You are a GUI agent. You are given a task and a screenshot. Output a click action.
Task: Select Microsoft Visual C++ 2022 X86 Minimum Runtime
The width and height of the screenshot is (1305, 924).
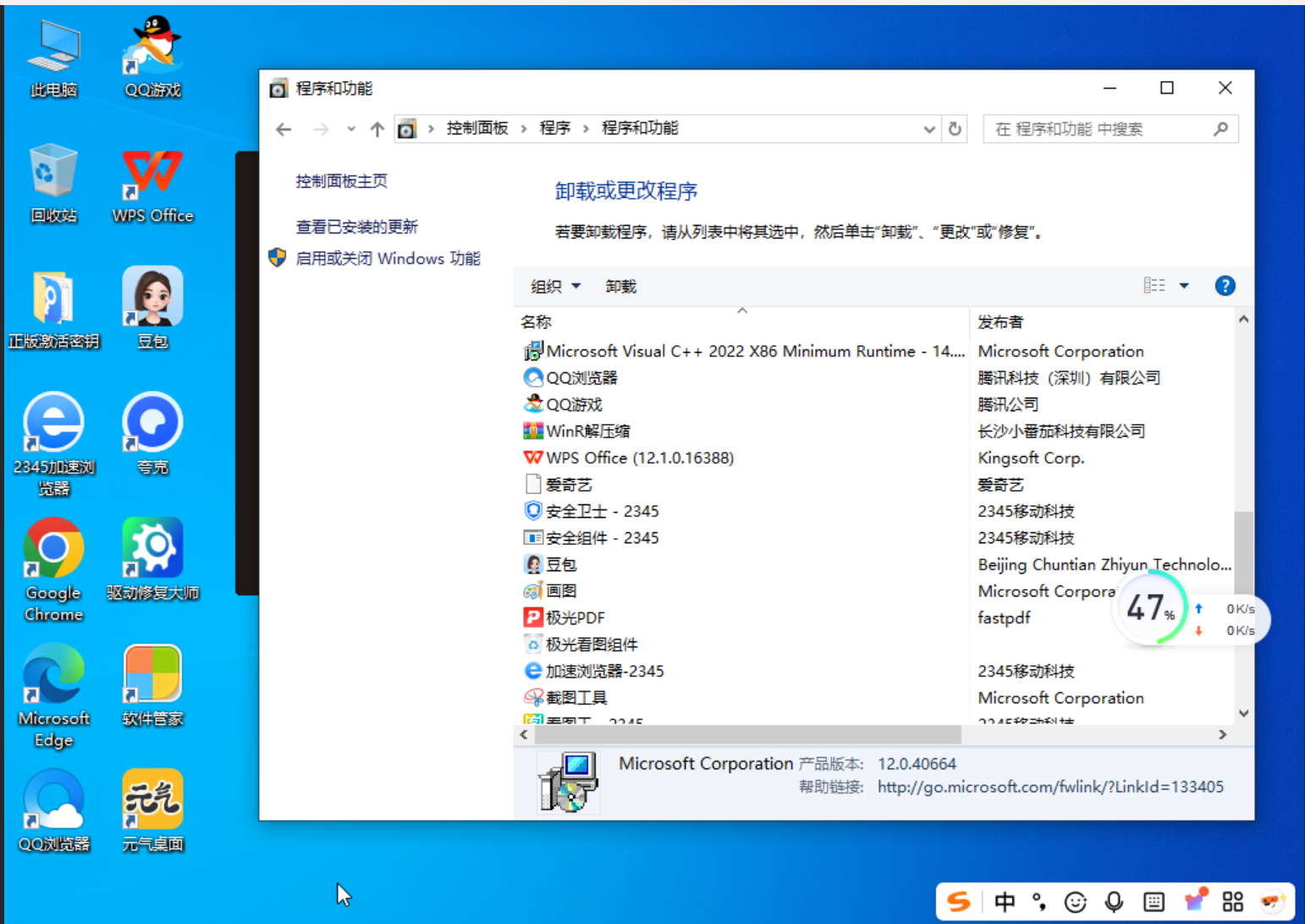click(x=745, y=351)
